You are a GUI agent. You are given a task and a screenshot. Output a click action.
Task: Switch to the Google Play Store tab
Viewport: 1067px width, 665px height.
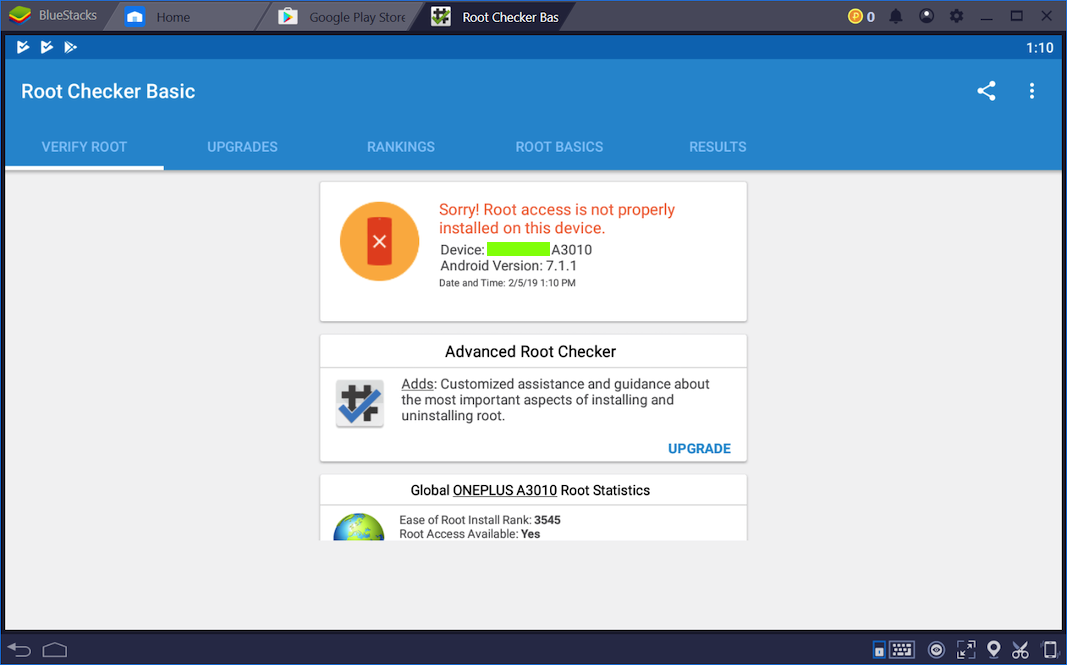[342, 17]
